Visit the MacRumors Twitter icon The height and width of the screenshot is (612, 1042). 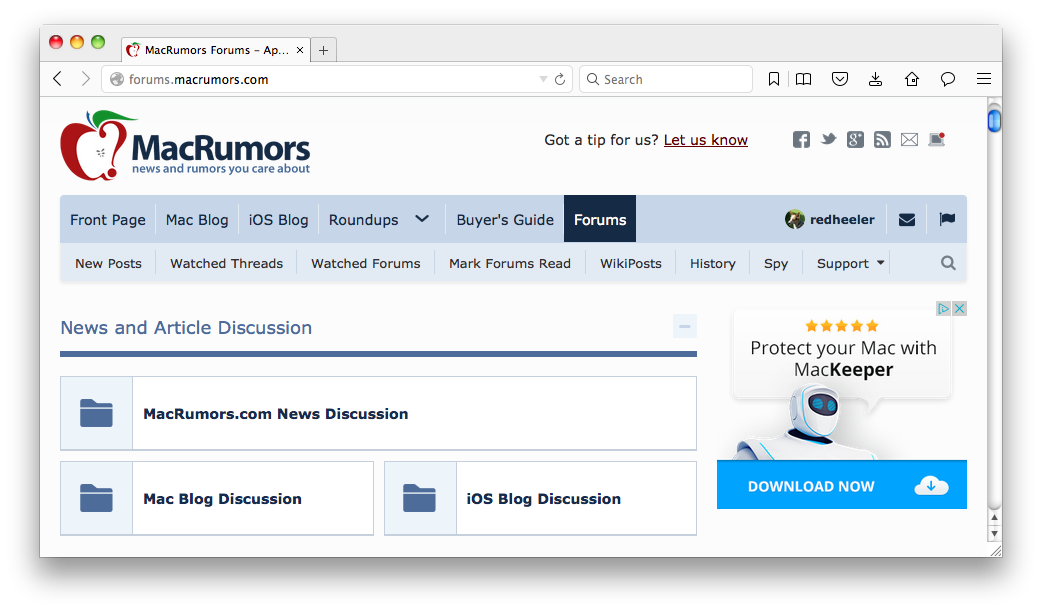pyautogui.click(x=828, y=140)
